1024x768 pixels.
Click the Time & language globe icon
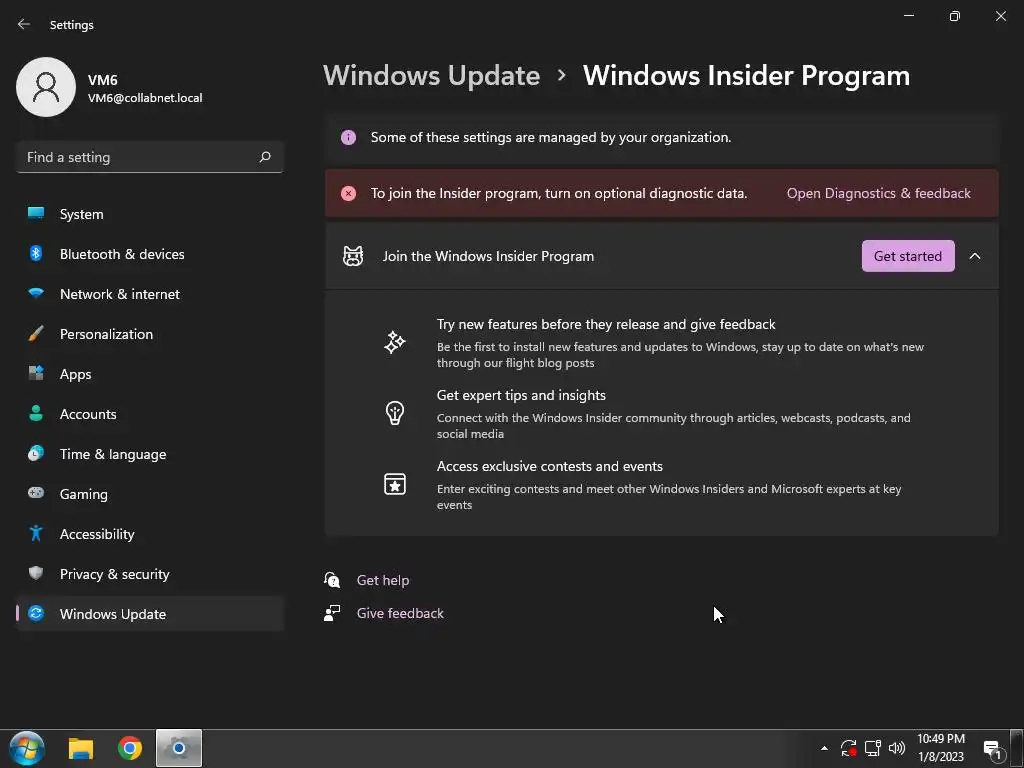[36, 453]
